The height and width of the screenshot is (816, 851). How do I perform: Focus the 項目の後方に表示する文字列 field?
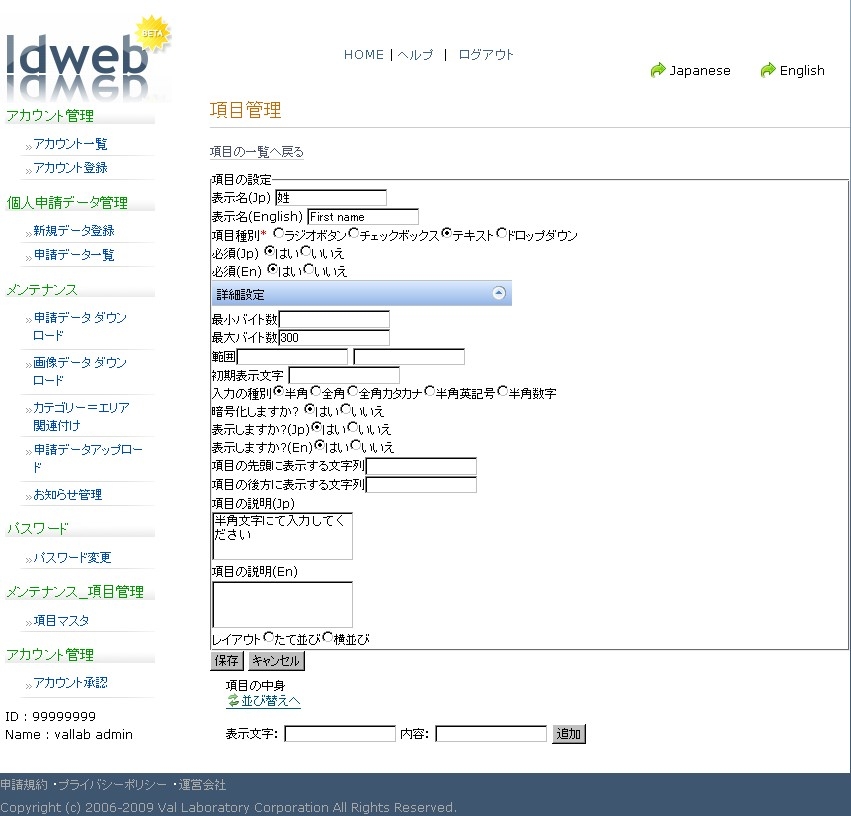(421, 484)
